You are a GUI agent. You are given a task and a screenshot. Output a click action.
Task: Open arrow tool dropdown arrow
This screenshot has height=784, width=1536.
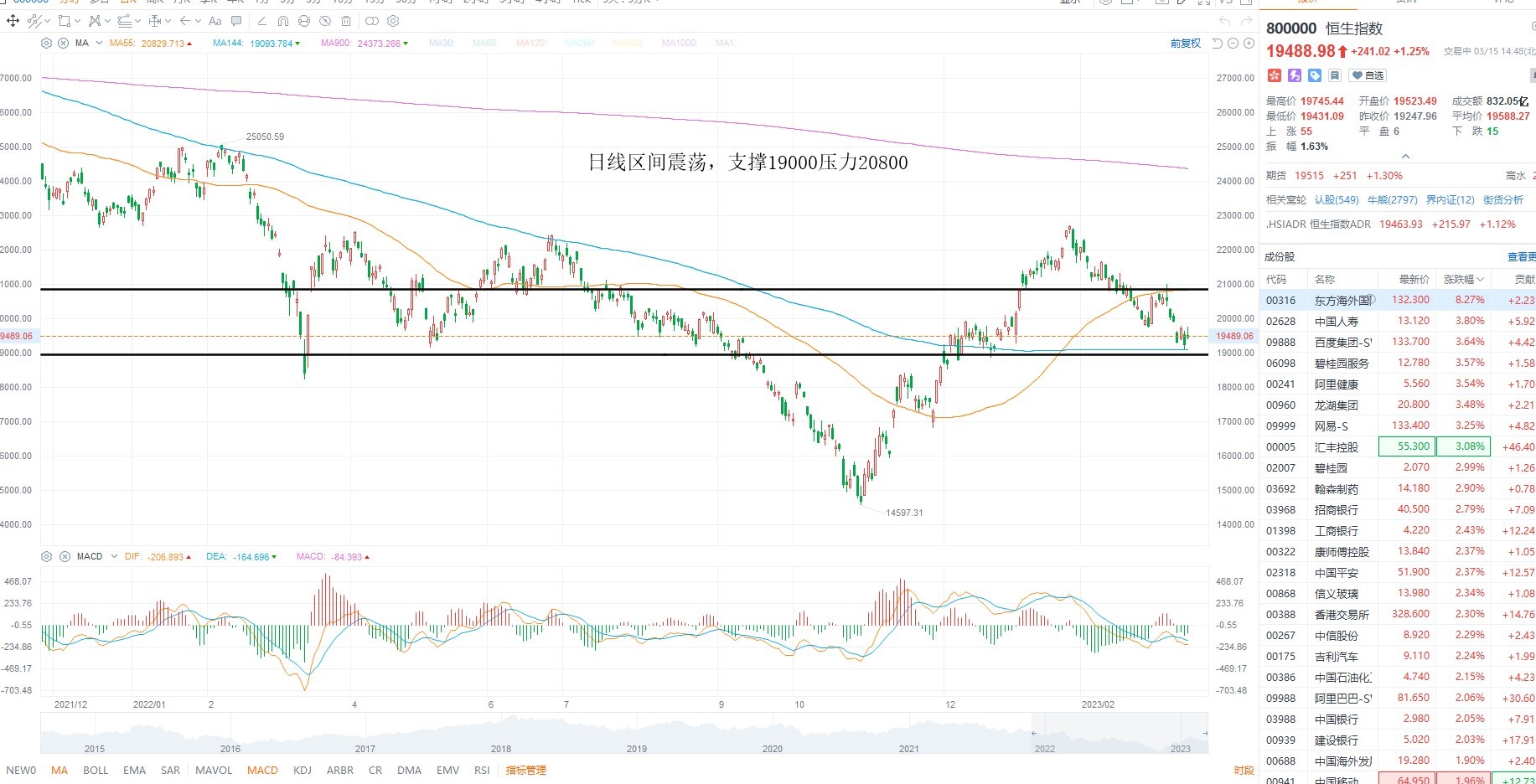tap(198, 21)
